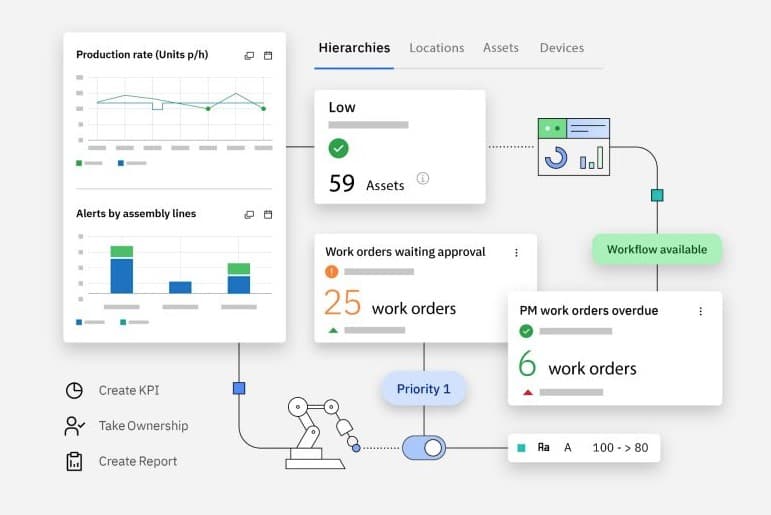Viewport: 771px width, 515px height.
Task: Switch to the Hierarchies tab
Action: (354, 48)
